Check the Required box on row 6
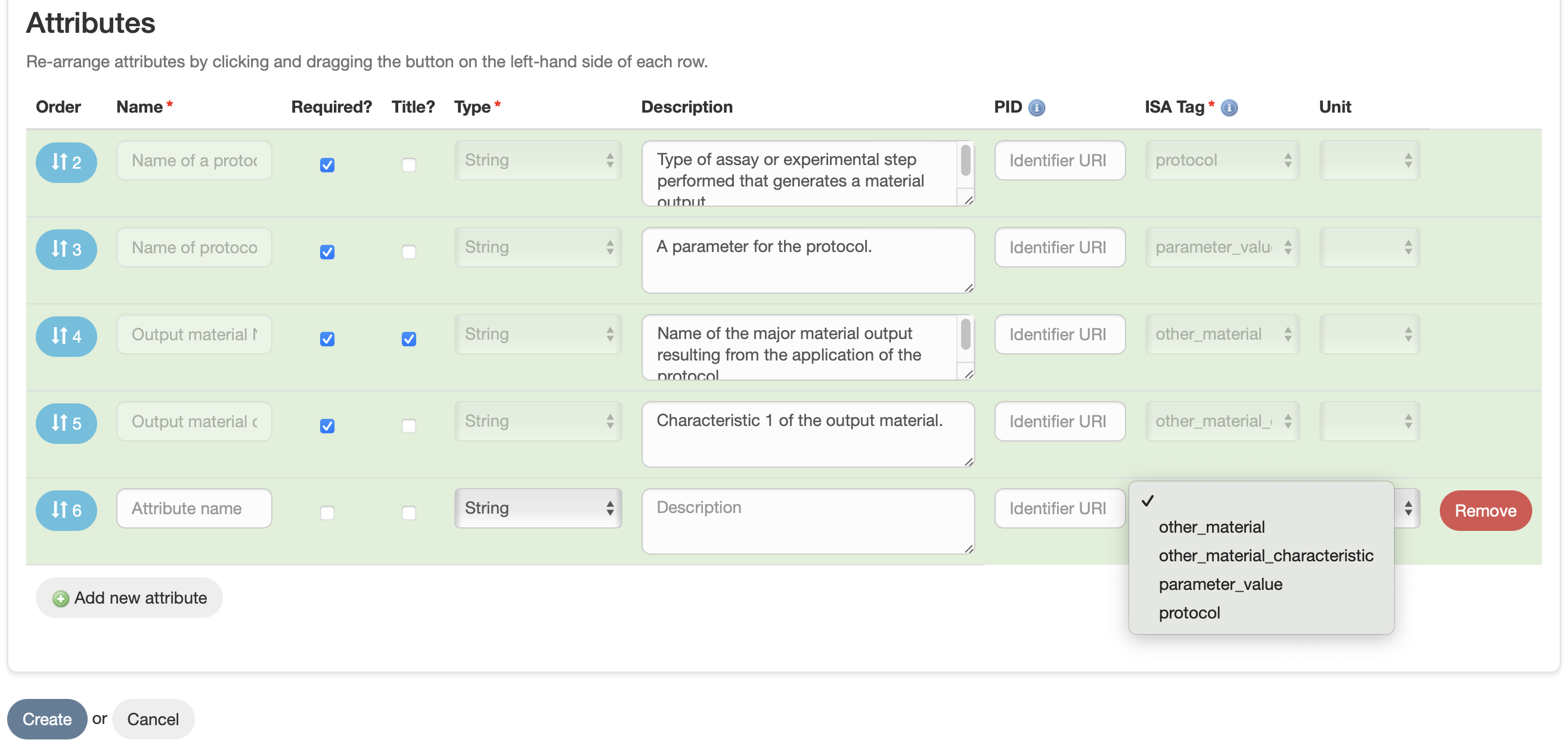Image resolution: width=1568 pixels, height=746 pixels. click(x=327, y=514)
